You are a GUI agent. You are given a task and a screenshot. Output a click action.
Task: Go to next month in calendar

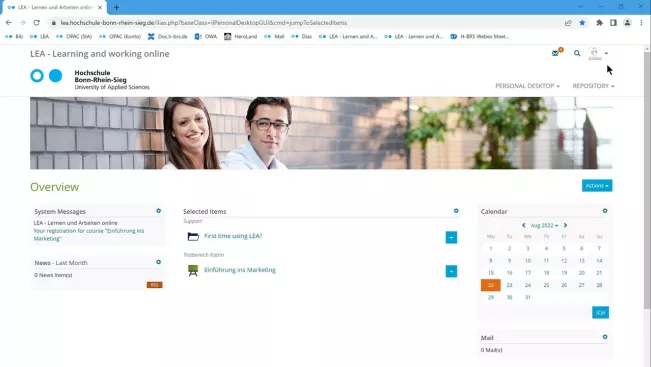coord(565,225)
